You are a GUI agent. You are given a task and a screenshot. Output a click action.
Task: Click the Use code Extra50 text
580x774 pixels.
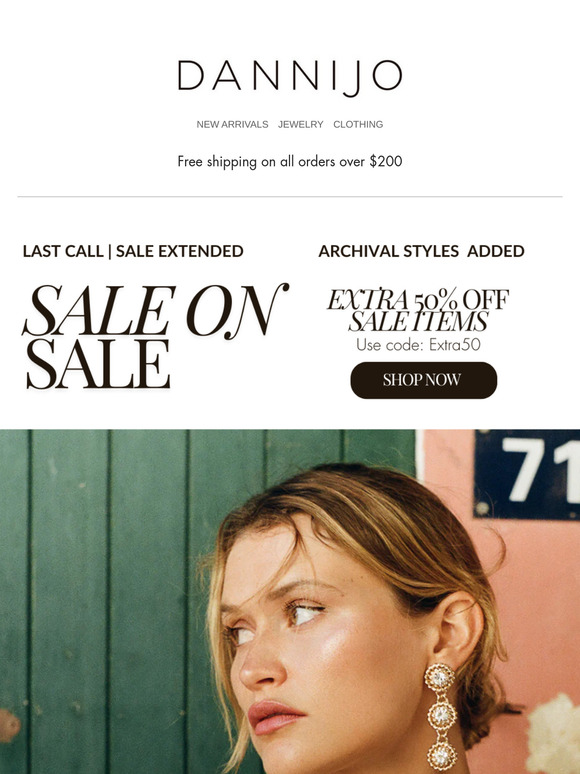click(418, 345)
